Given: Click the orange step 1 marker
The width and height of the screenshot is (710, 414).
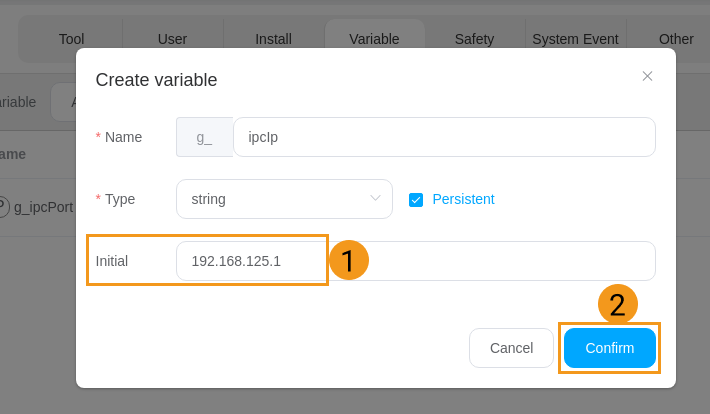Looking at the screenshot, I should tap(348, 260).
